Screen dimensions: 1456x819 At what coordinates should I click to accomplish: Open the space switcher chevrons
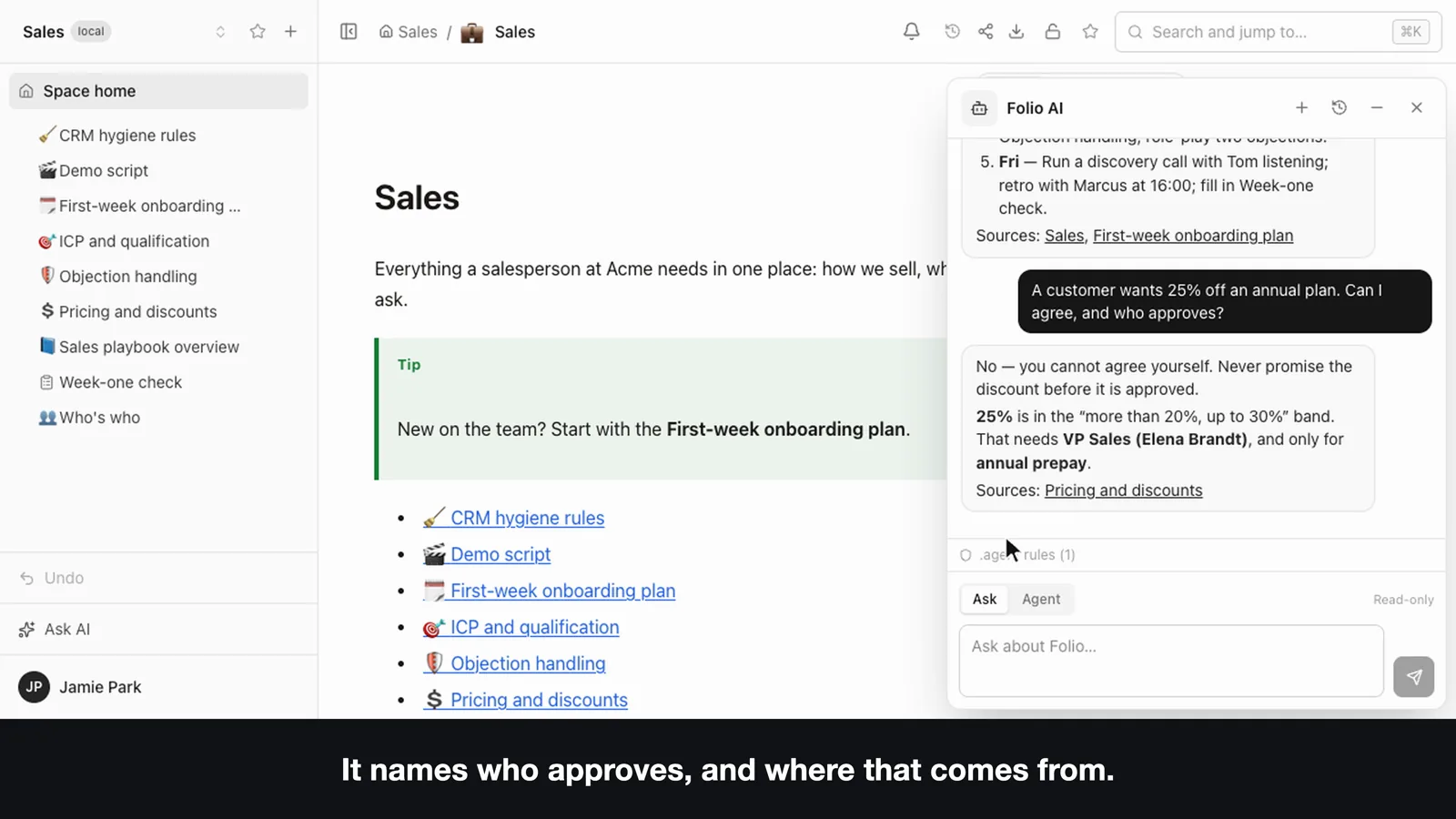click(x=220, y=32)
